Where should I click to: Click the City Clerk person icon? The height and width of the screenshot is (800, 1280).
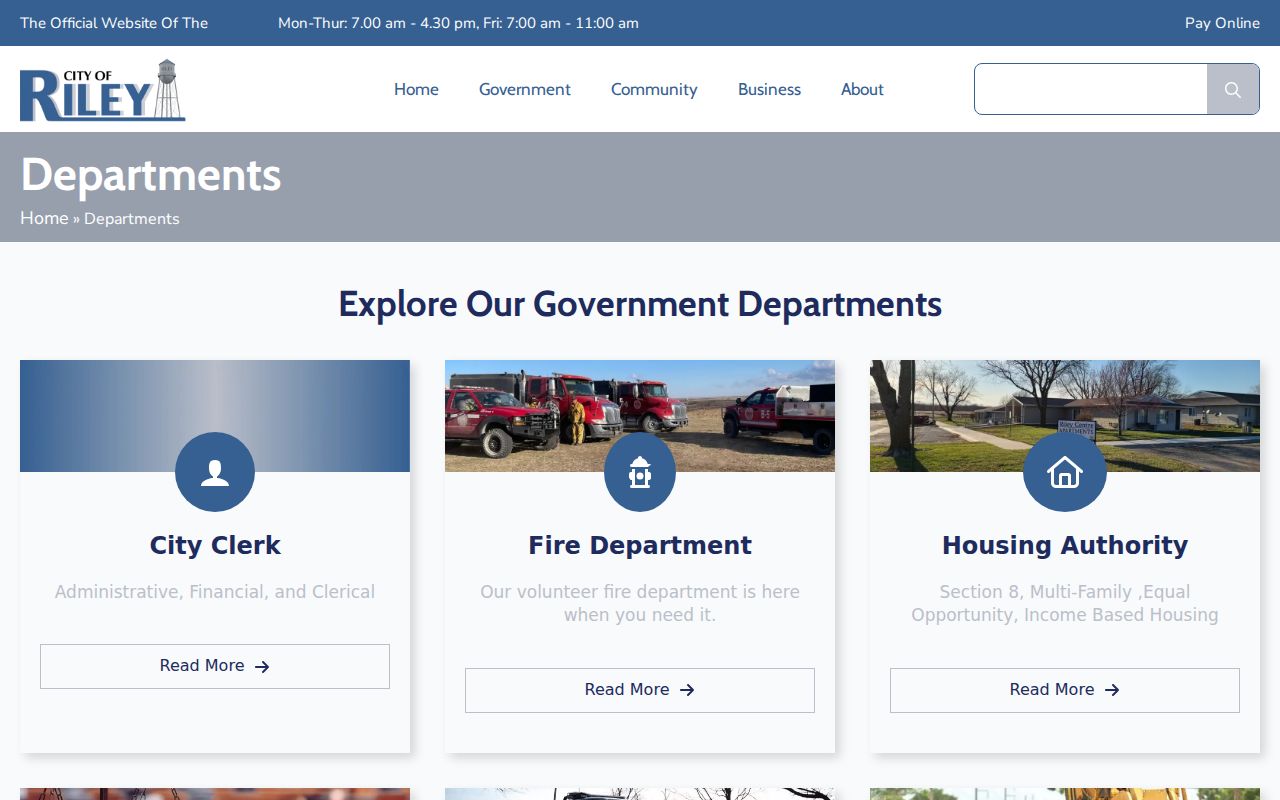click(215, 472)
